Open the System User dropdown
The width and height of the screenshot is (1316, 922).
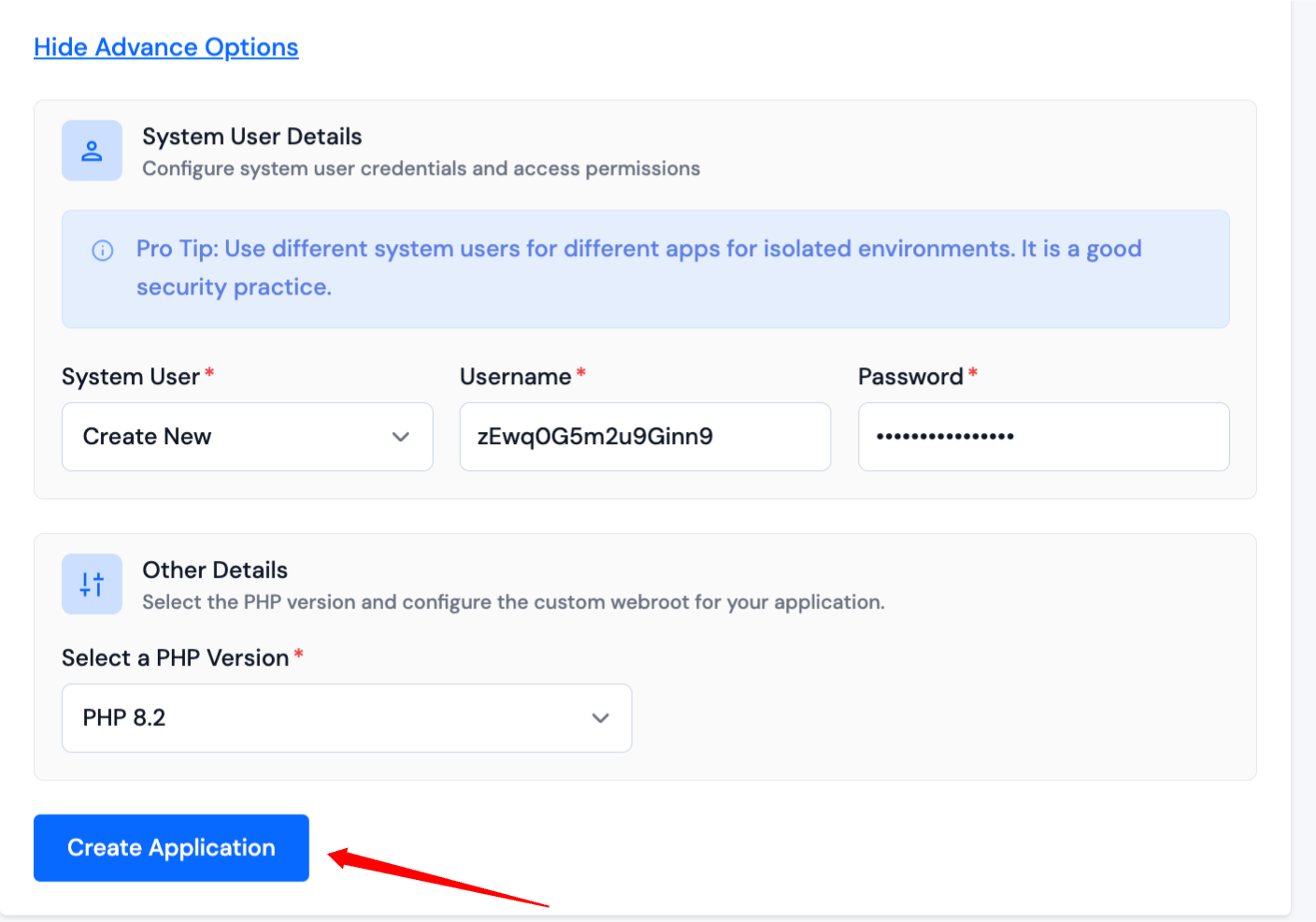point(247,437)
